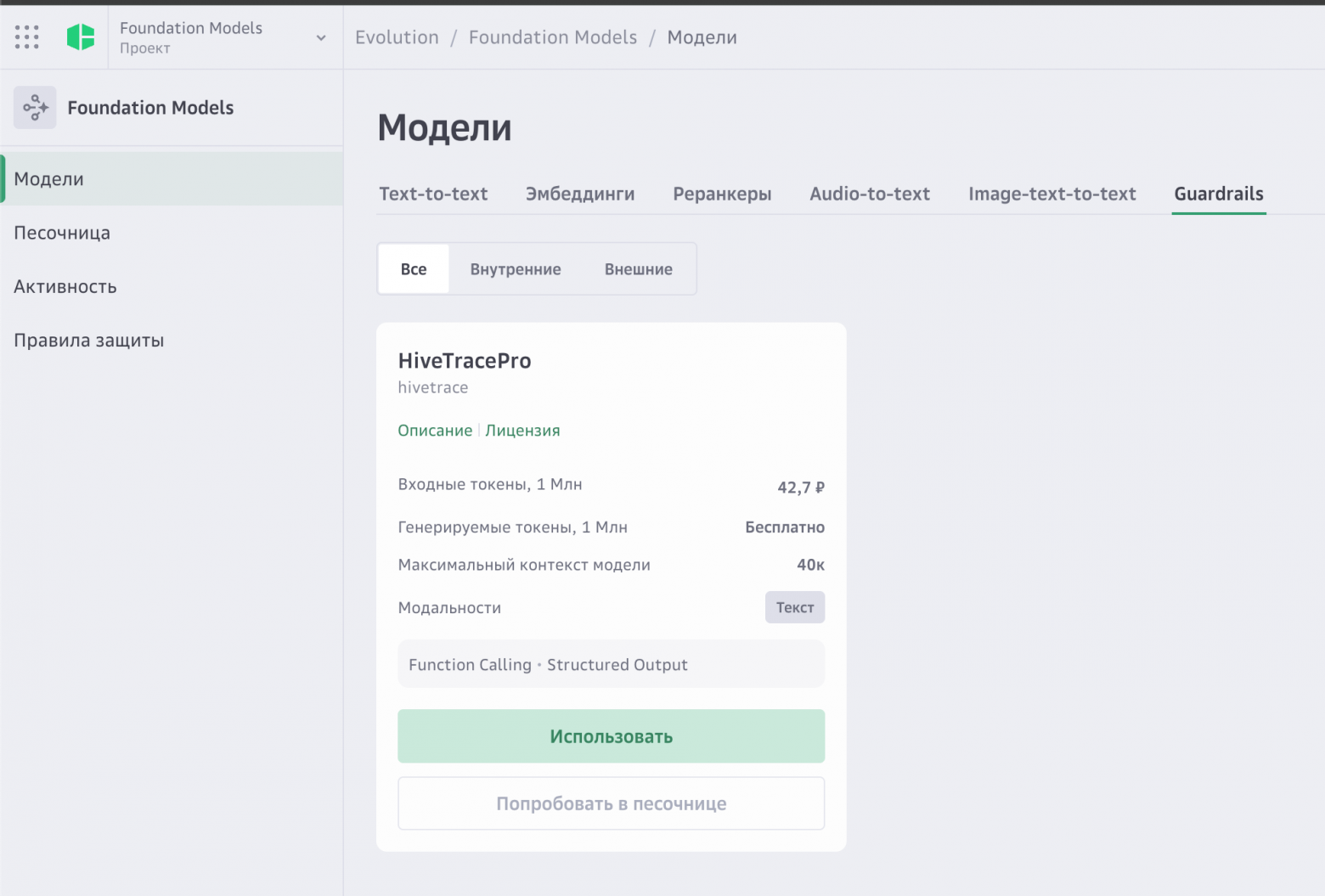Image resolution: width=1325 pixels, height=896 pixels.
Task: Select the Все filter option
Action: point(414,269)
